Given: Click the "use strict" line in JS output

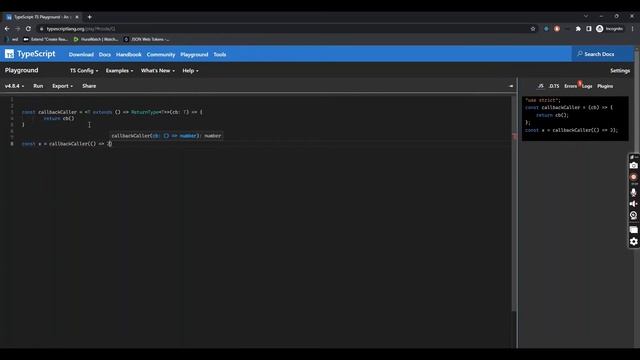Looking at the screenshot, I should coord(543,100).
